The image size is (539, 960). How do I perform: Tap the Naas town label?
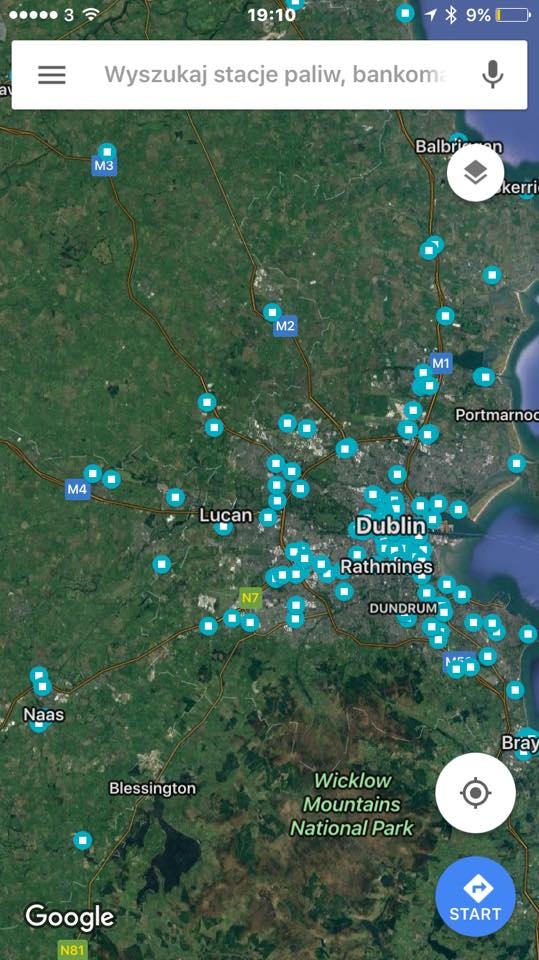tap(43, 714)
